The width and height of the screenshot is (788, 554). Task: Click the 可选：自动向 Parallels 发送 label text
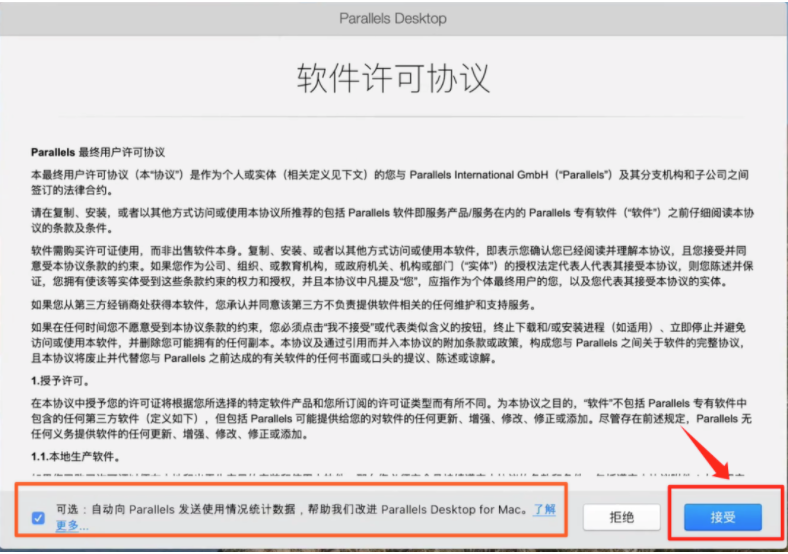[290, 510]
